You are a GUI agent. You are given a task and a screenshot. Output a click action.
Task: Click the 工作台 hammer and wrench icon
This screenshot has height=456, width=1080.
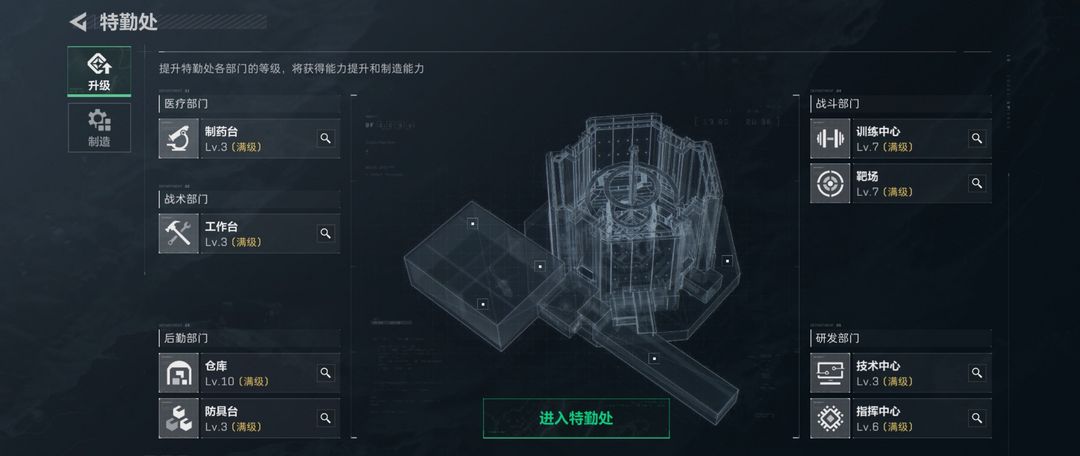click(x=178, y=234)
